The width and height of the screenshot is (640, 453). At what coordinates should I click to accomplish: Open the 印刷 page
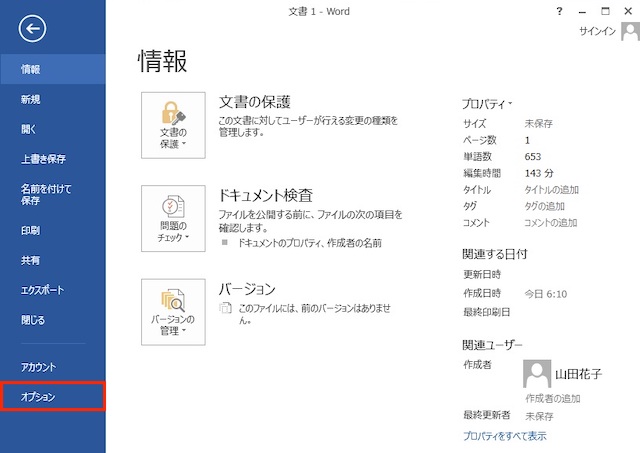pos(53,231)
